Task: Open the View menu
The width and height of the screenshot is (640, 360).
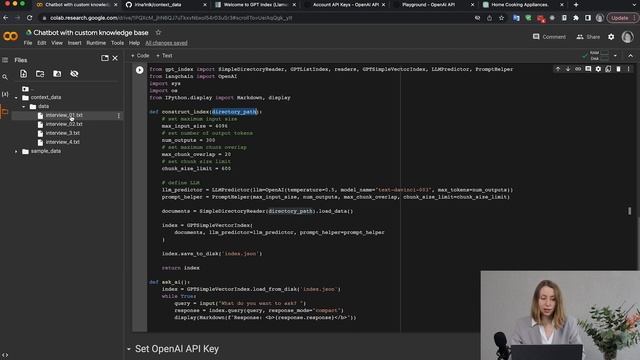Action: click(x=57, y=43)
